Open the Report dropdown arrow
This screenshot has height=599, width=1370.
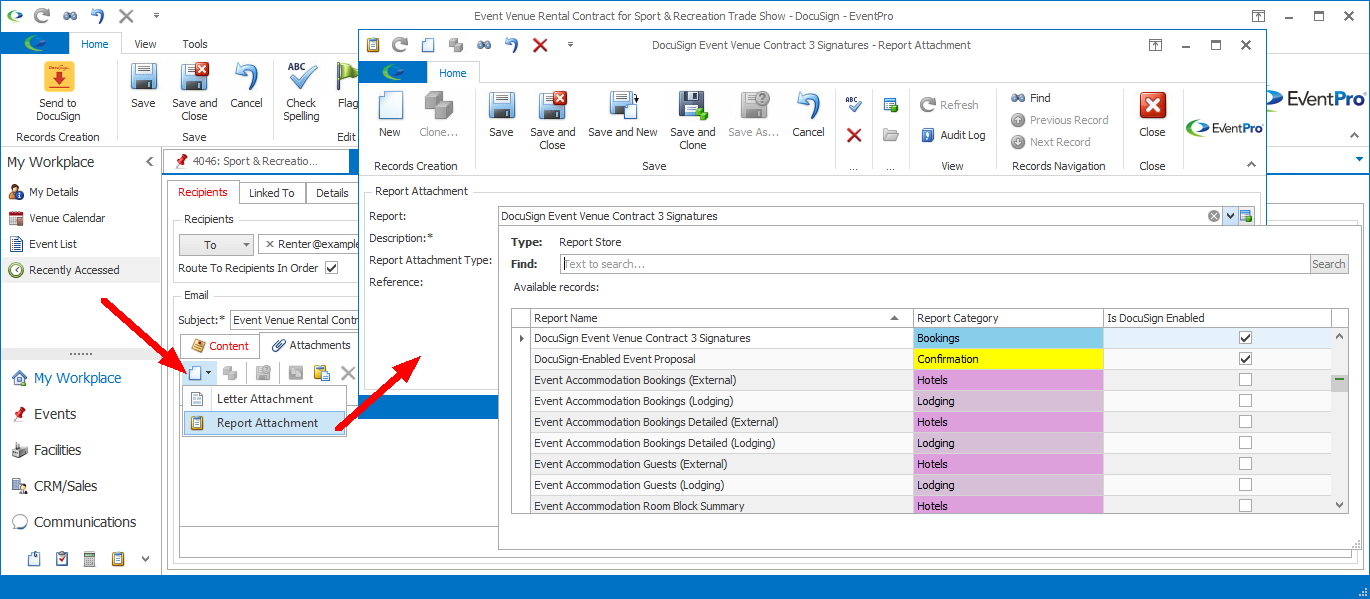pos(1230,216)
